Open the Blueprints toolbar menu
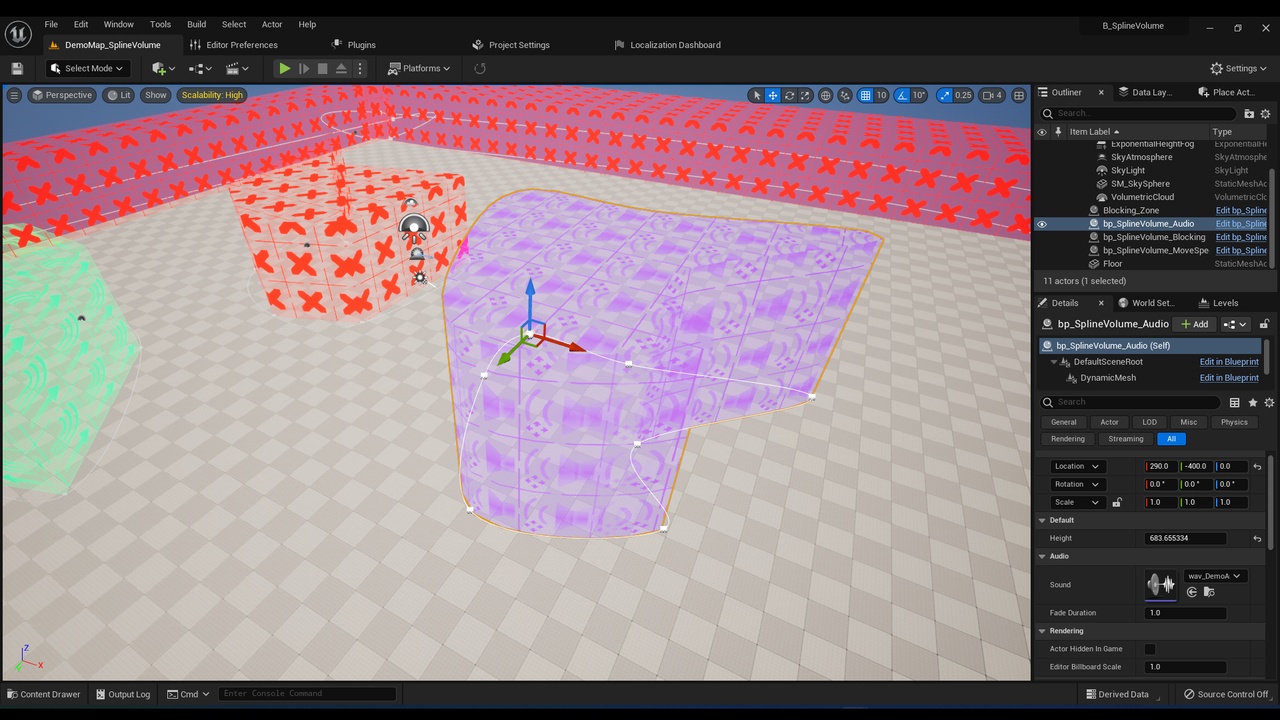 pyautogui.click(x=200, y=68)
